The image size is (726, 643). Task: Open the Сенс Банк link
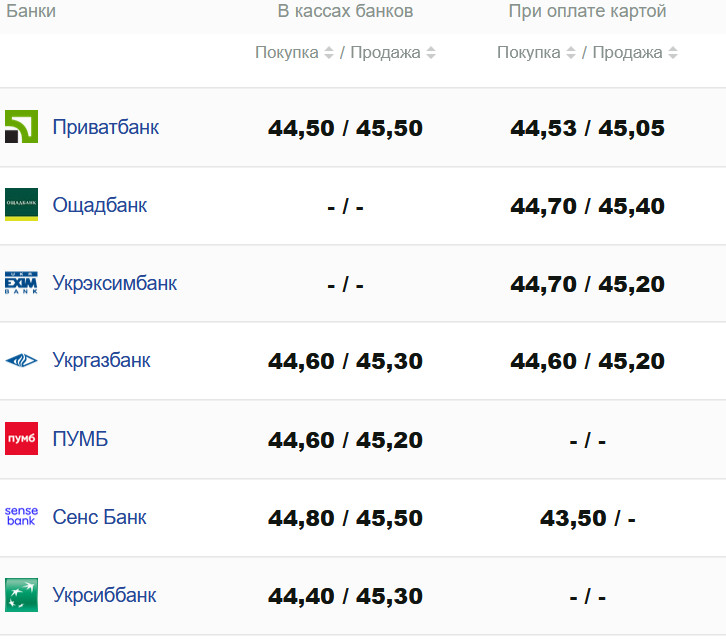point(99,517)
